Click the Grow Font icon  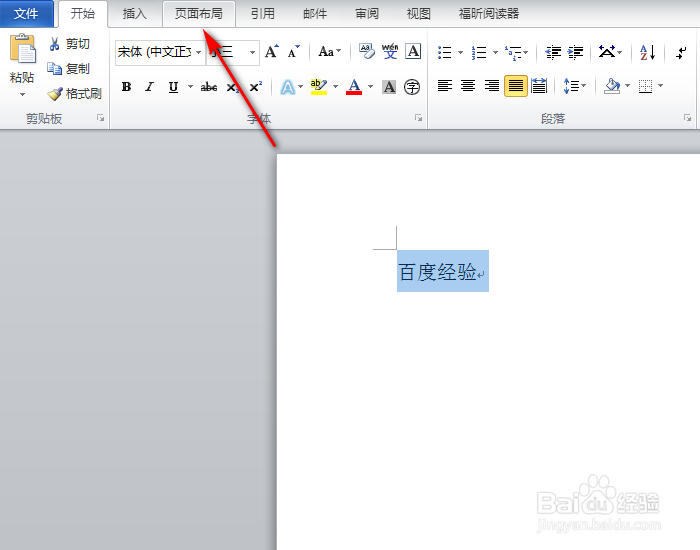click(x=272, y=52)
